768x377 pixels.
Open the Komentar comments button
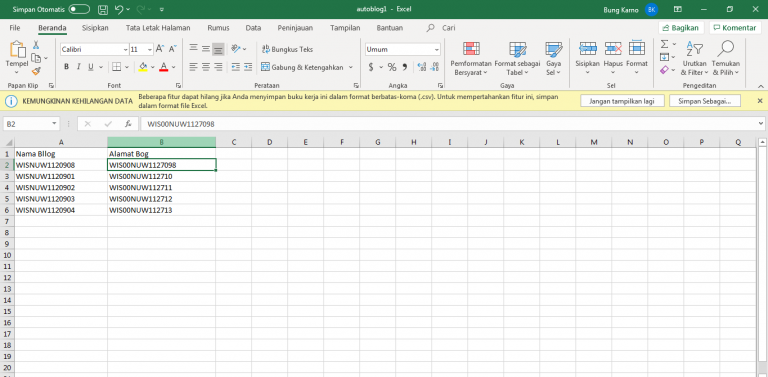click(x=735, y=28)
